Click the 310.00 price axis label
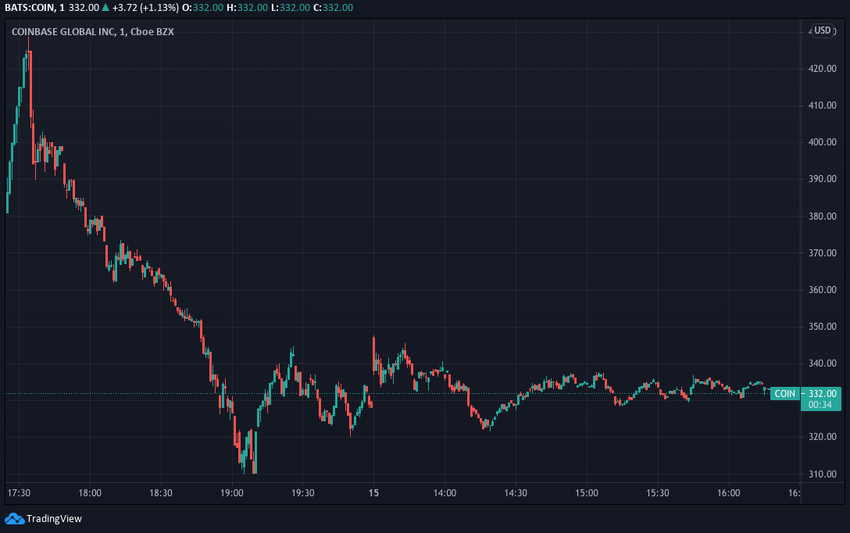850x533 pixels. (x=822, y=474)
